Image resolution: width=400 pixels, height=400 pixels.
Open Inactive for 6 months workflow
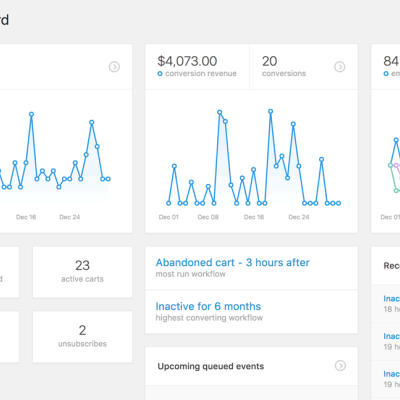click(208, 306)
